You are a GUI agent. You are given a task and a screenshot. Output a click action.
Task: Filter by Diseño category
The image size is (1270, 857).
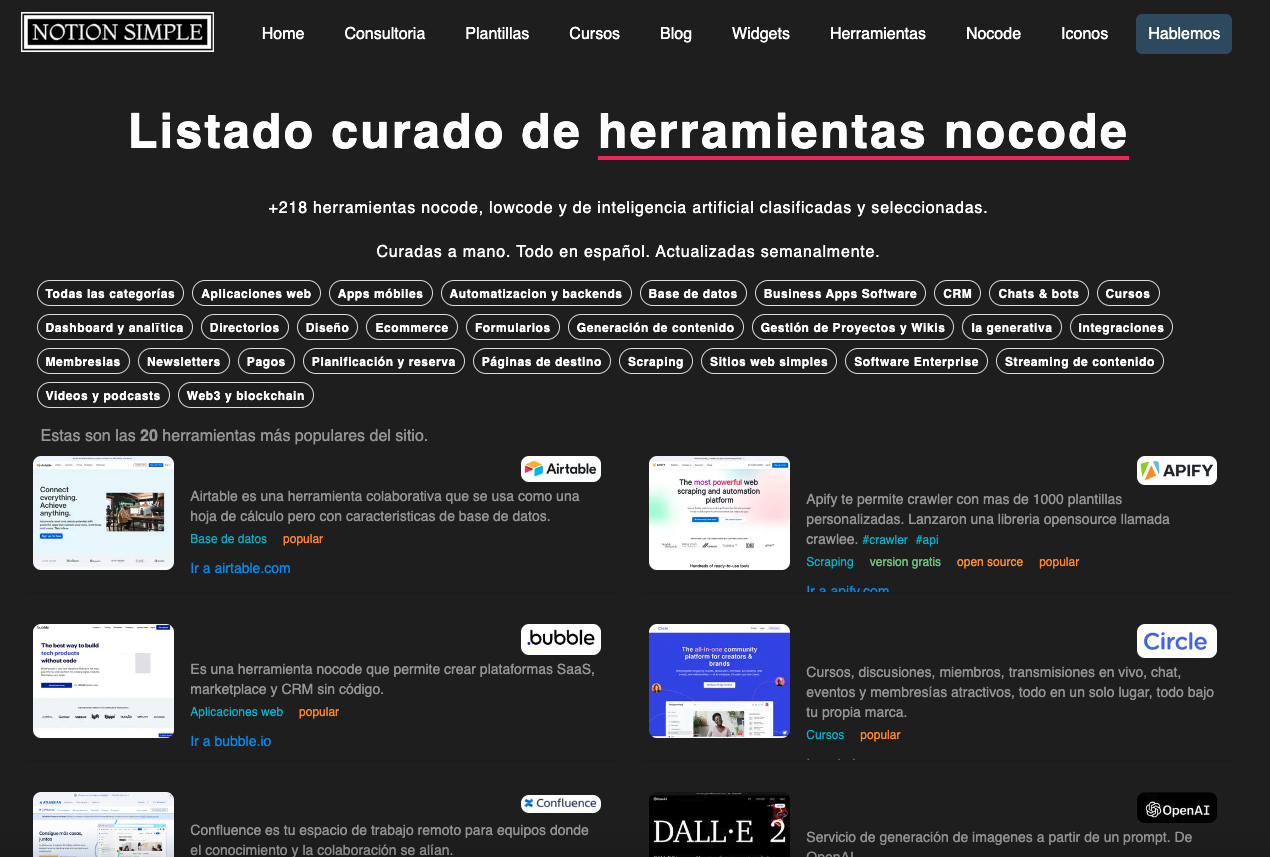327,327
